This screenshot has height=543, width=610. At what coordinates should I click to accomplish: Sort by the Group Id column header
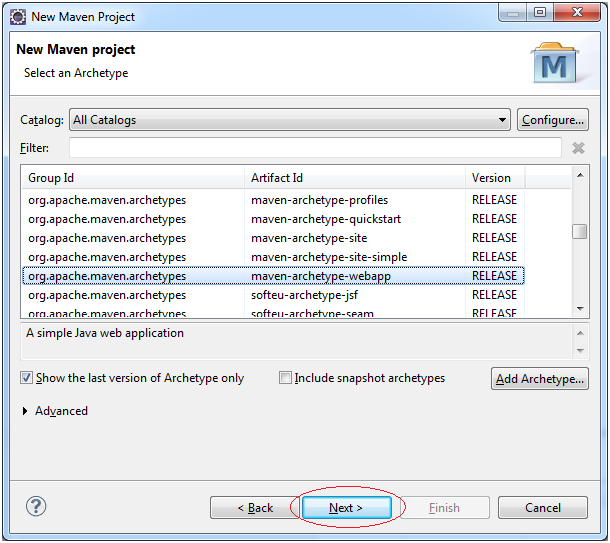(133, 178)
